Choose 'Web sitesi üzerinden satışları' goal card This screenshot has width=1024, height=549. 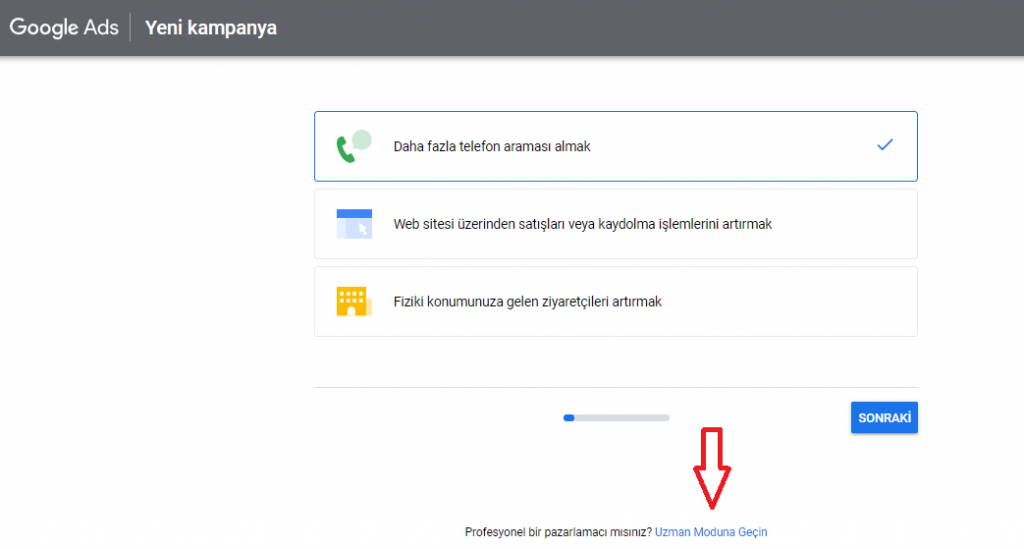[616, 224]
